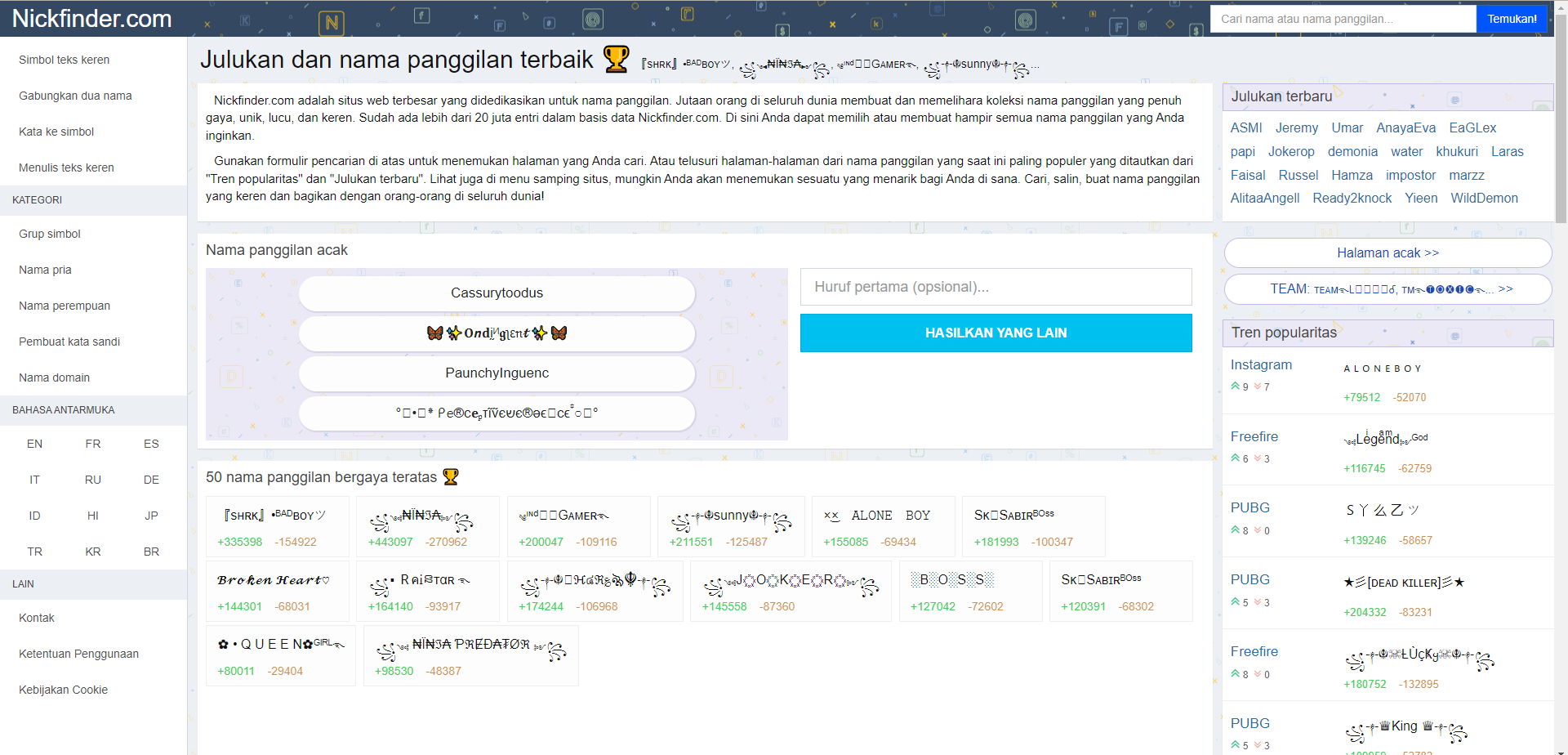Image resolution: width=1568 pixels, height=755 pixels.
Task: Select Nama perempuan category in sidebar
Action: tap(64, 306)
